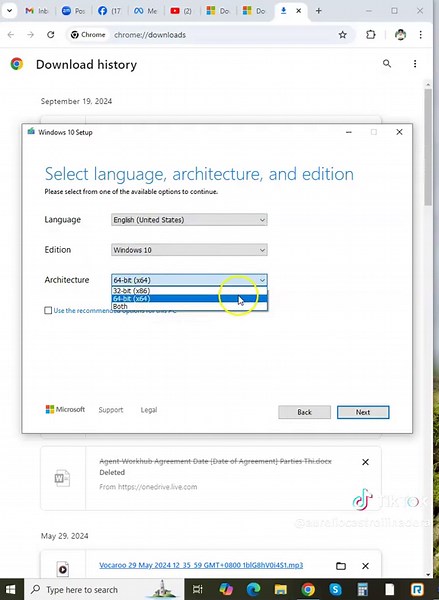The width and height of the screenshot is (439, 600).
Task: Open Chrome tab search chevron
Action: pyautogui.click(x=9, y=11)
